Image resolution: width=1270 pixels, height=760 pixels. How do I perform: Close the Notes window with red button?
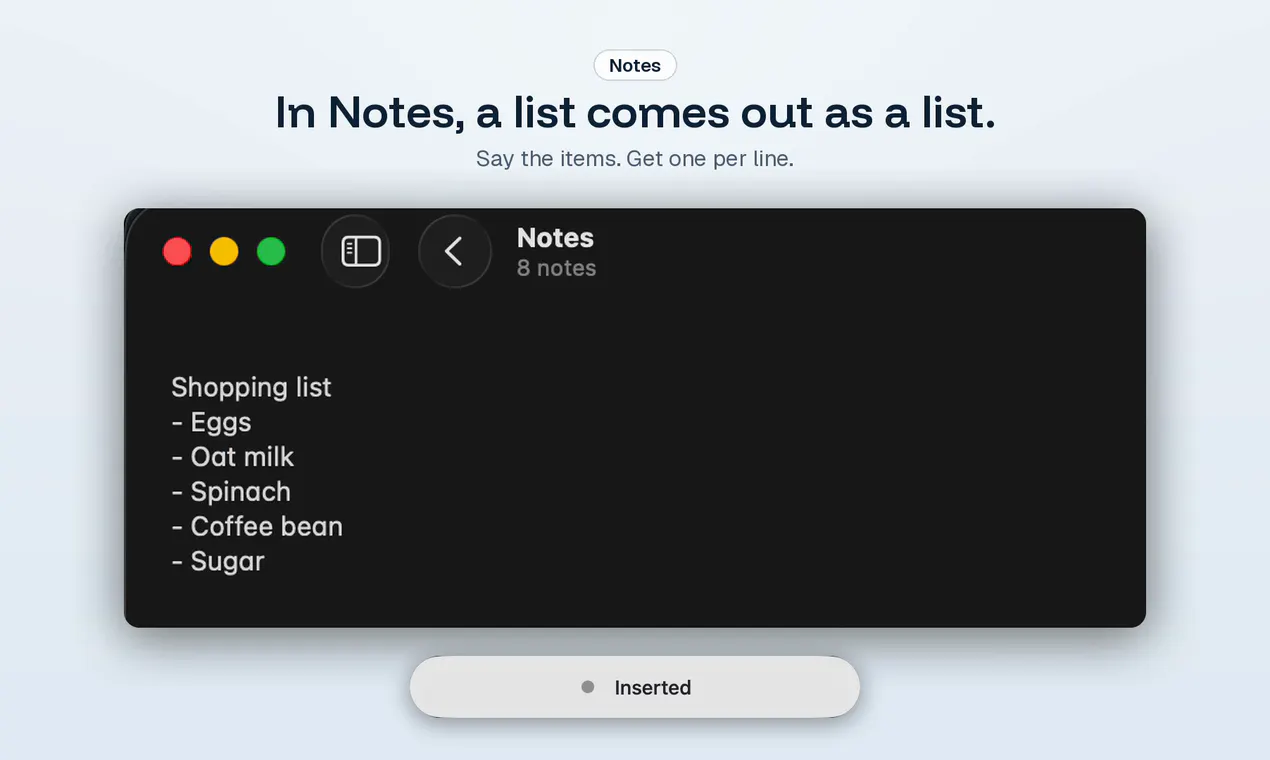point(177,252)
